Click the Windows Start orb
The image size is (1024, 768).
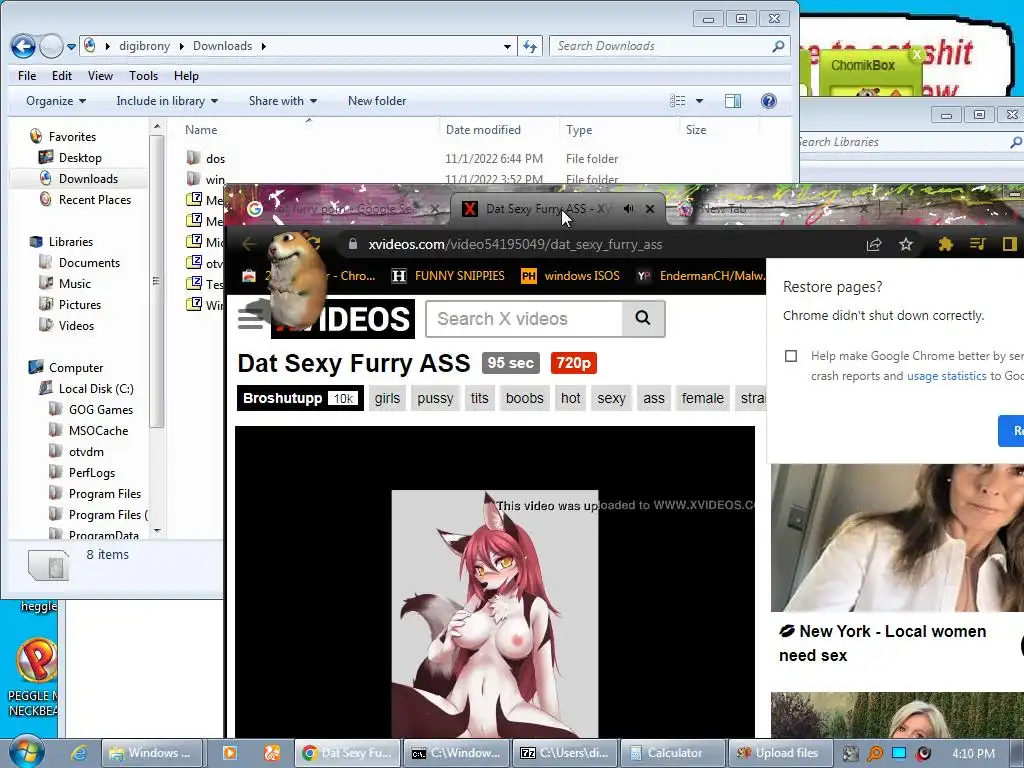coord(26,752)
